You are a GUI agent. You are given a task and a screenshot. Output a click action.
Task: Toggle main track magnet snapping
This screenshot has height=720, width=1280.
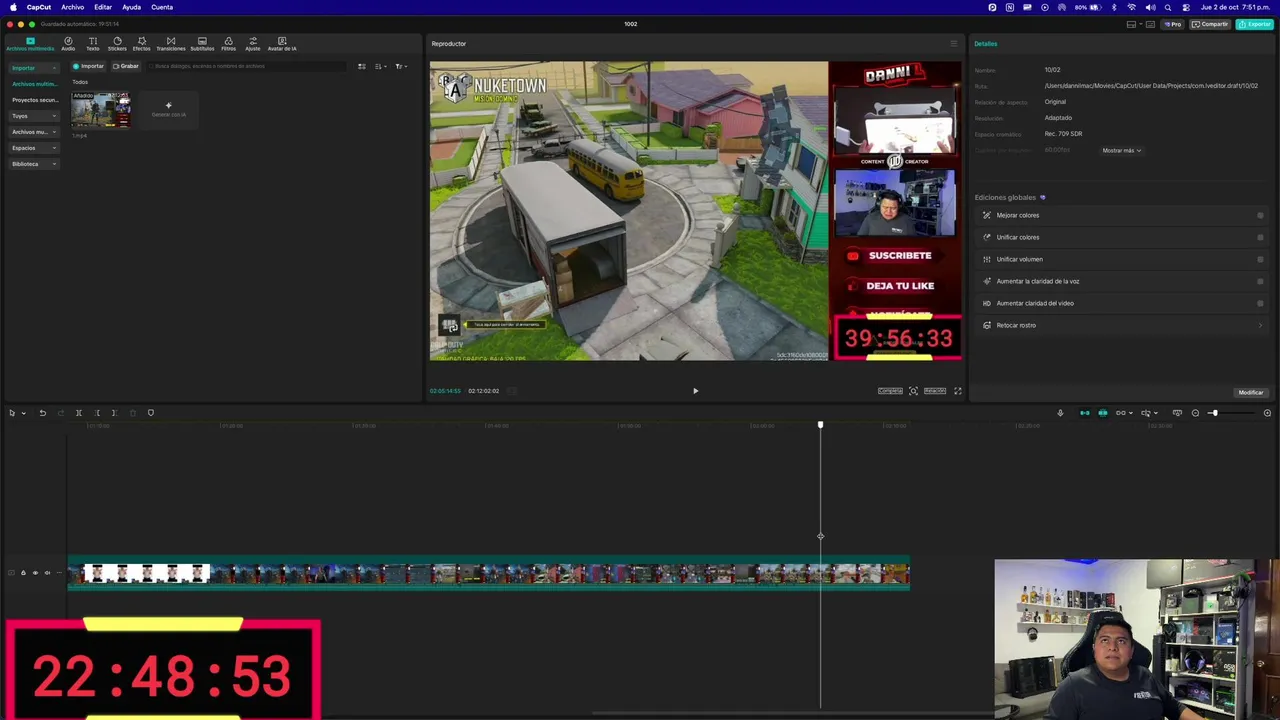tap(1084, 413)
